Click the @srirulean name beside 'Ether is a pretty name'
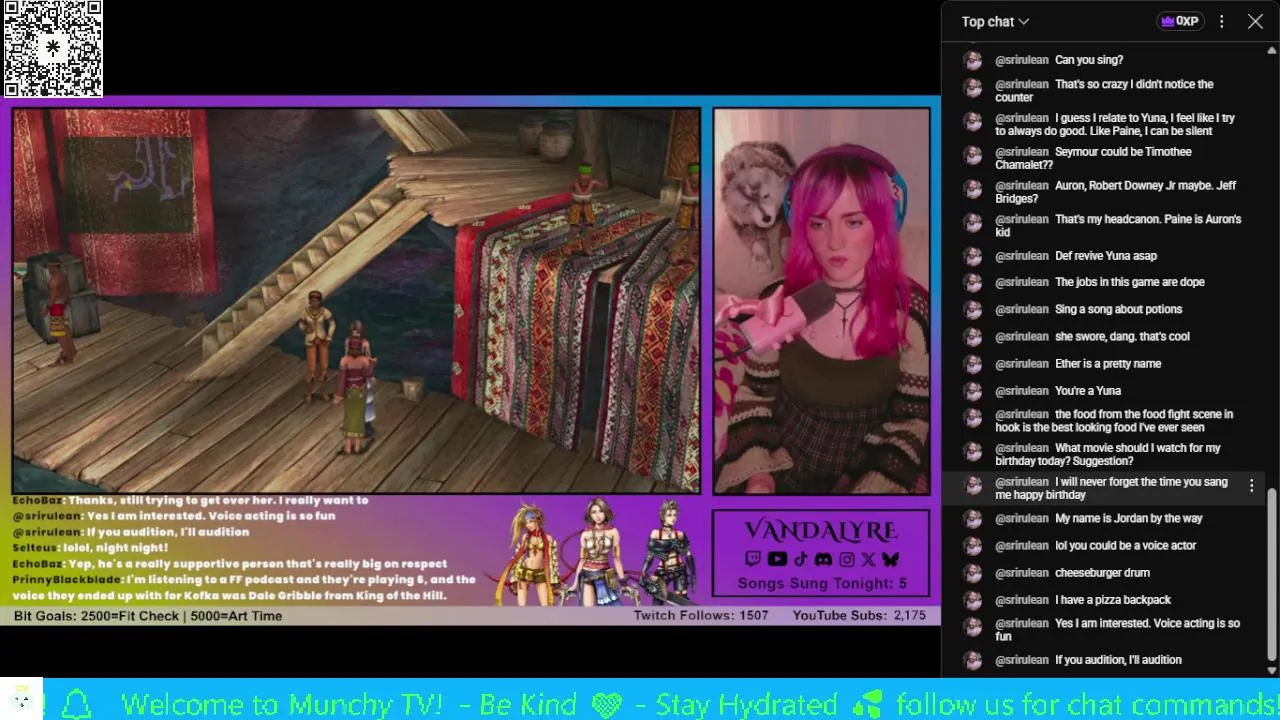This screenshot has height=720, width=1280. point(1022,364)
